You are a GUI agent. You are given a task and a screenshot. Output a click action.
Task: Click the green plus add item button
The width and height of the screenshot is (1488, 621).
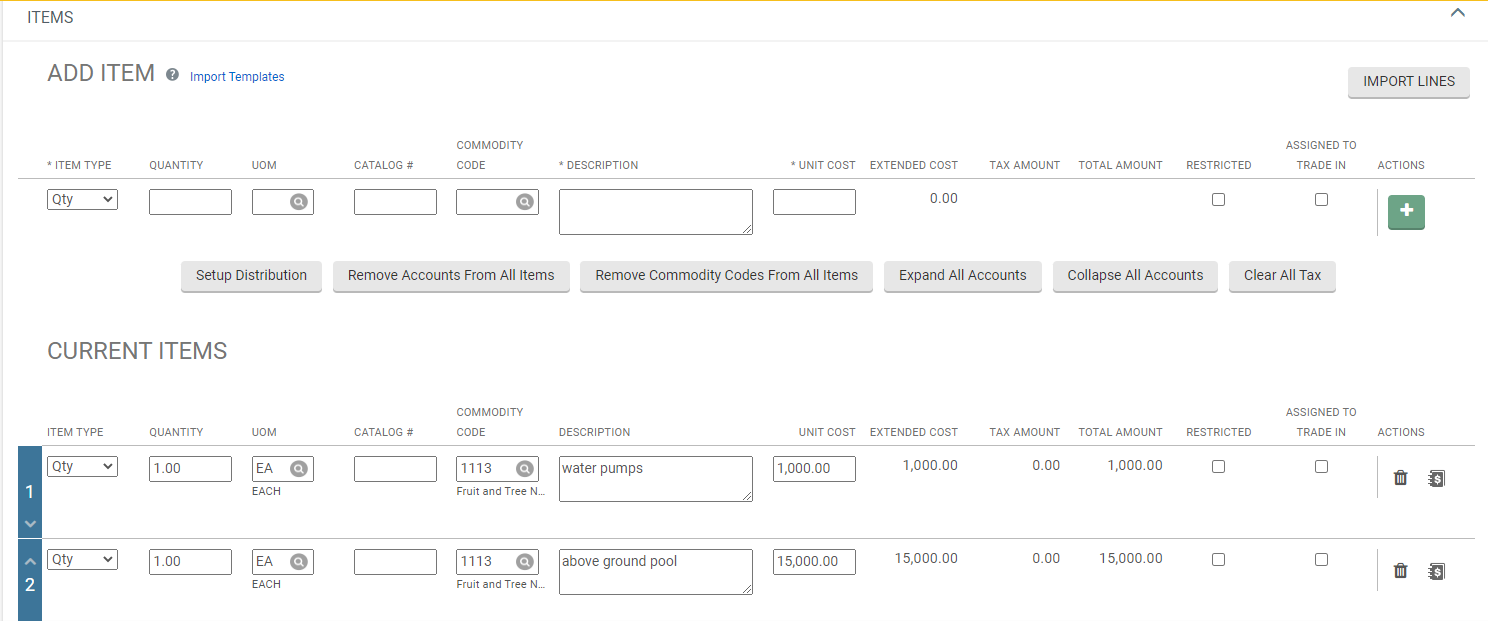tap(1406, 212)
